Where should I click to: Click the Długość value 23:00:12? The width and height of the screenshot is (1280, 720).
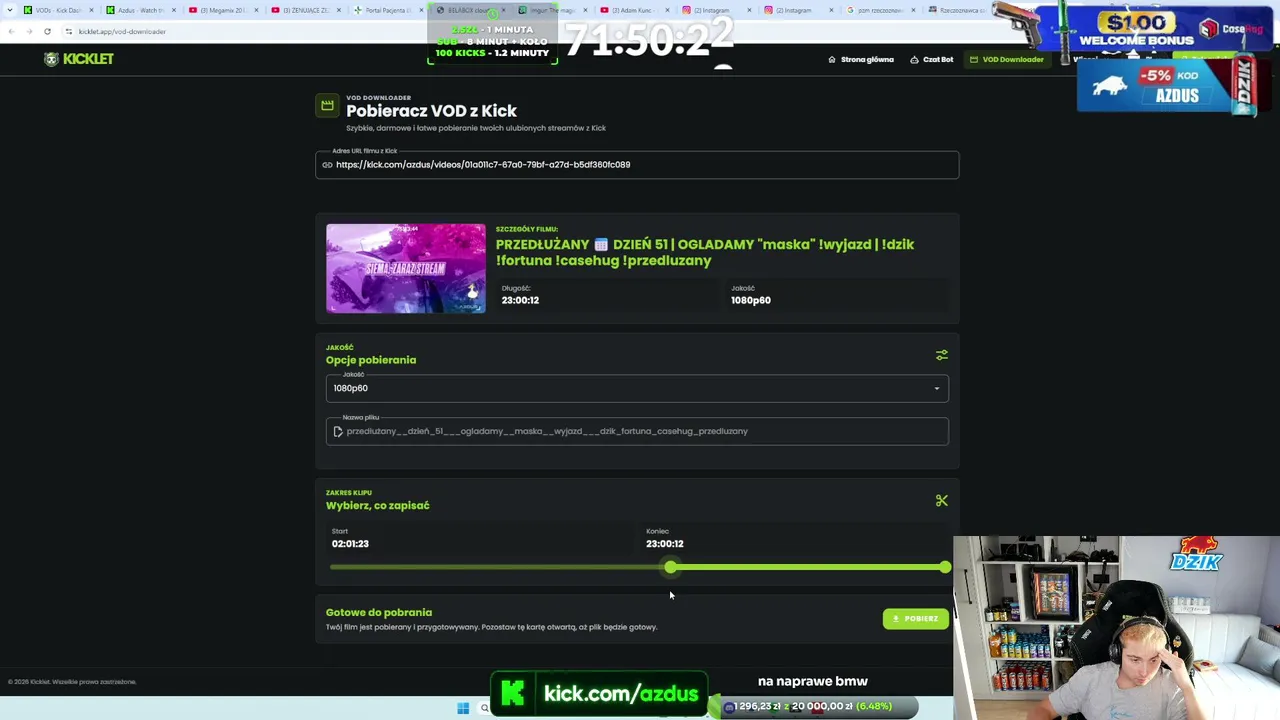[x=520, y=300]
